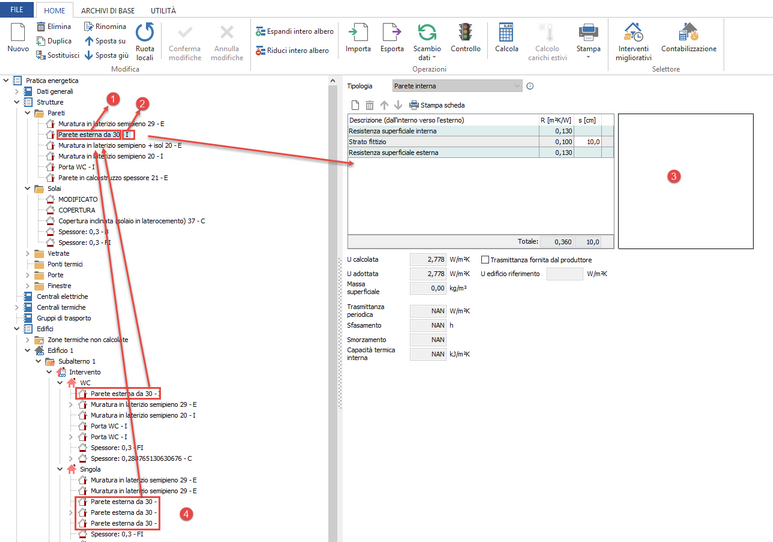Click the Esporta icon

point(392,33)
